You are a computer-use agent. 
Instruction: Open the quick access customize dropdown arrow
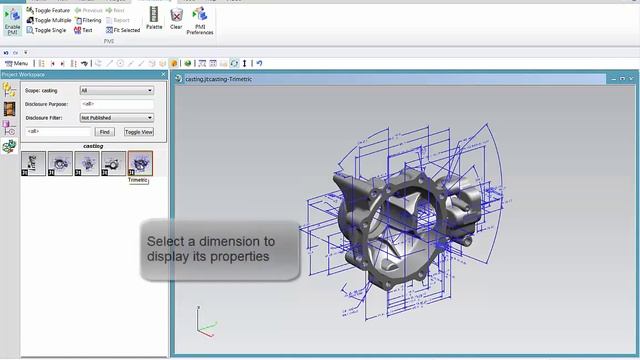point(25,52)
